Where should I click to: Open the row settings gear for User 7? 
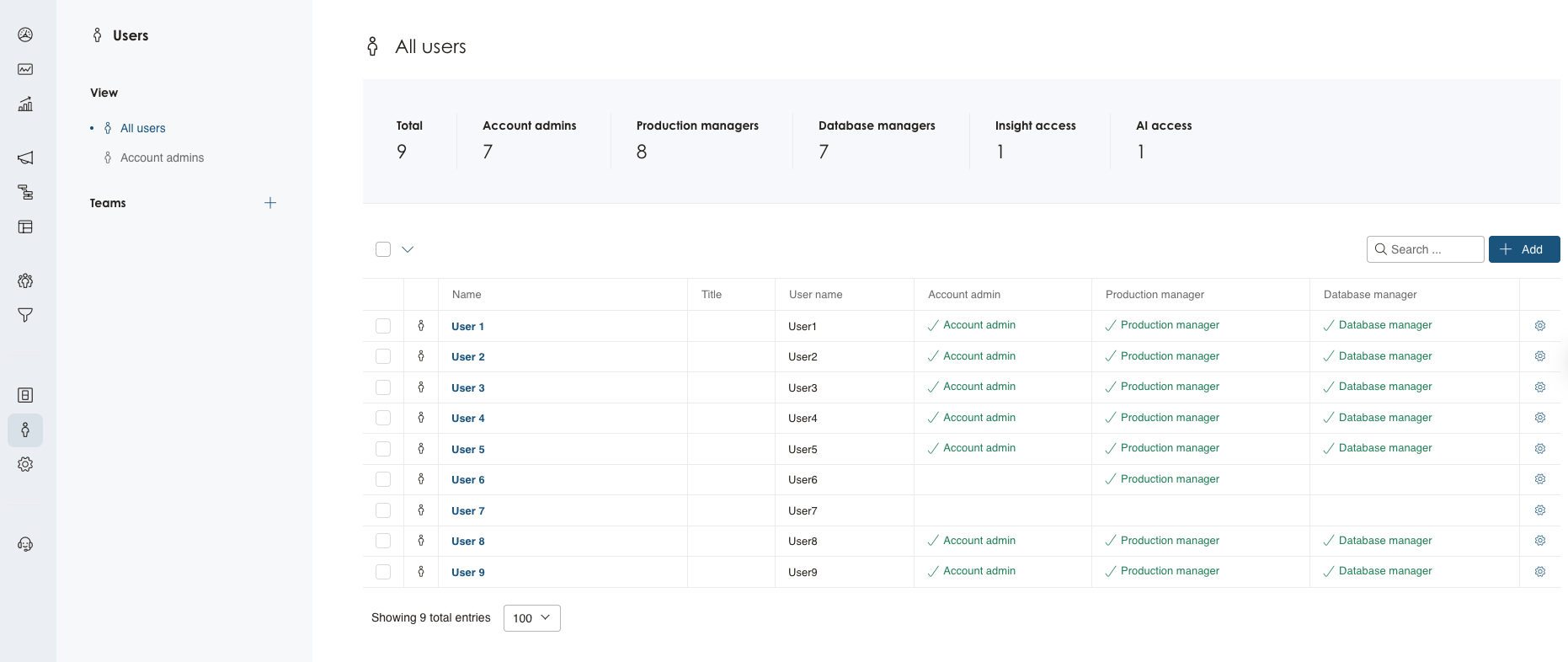(x=1539, y=510)
